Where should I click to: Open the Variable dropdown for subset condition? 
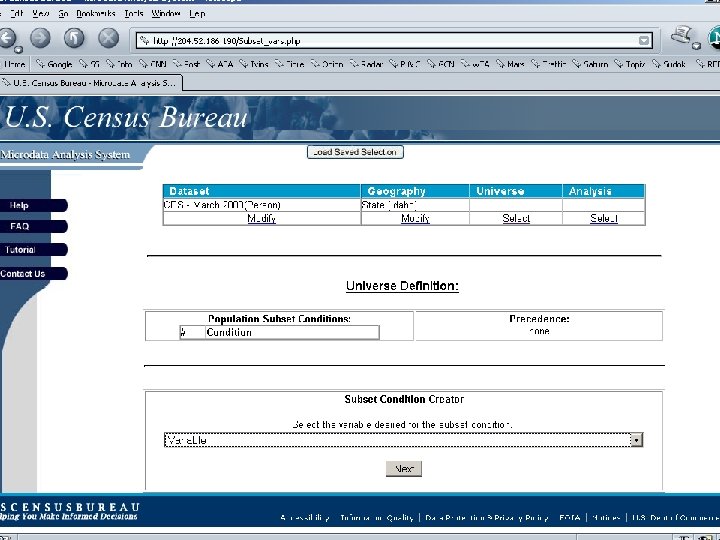coord(403,440)
